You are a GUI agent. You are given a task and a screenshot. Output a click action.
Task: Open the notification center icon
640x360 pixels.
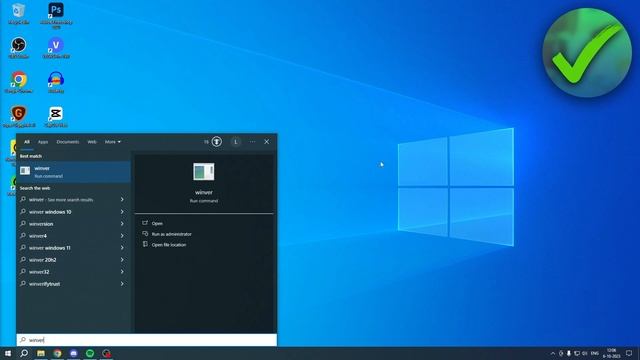(629, 353)
